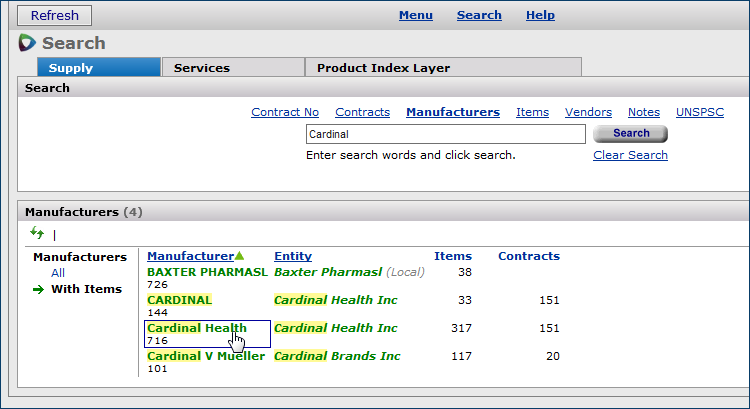Switch to the Product Index Layer tab
This screenshot has height=409, width=750.
pos(383,68)
